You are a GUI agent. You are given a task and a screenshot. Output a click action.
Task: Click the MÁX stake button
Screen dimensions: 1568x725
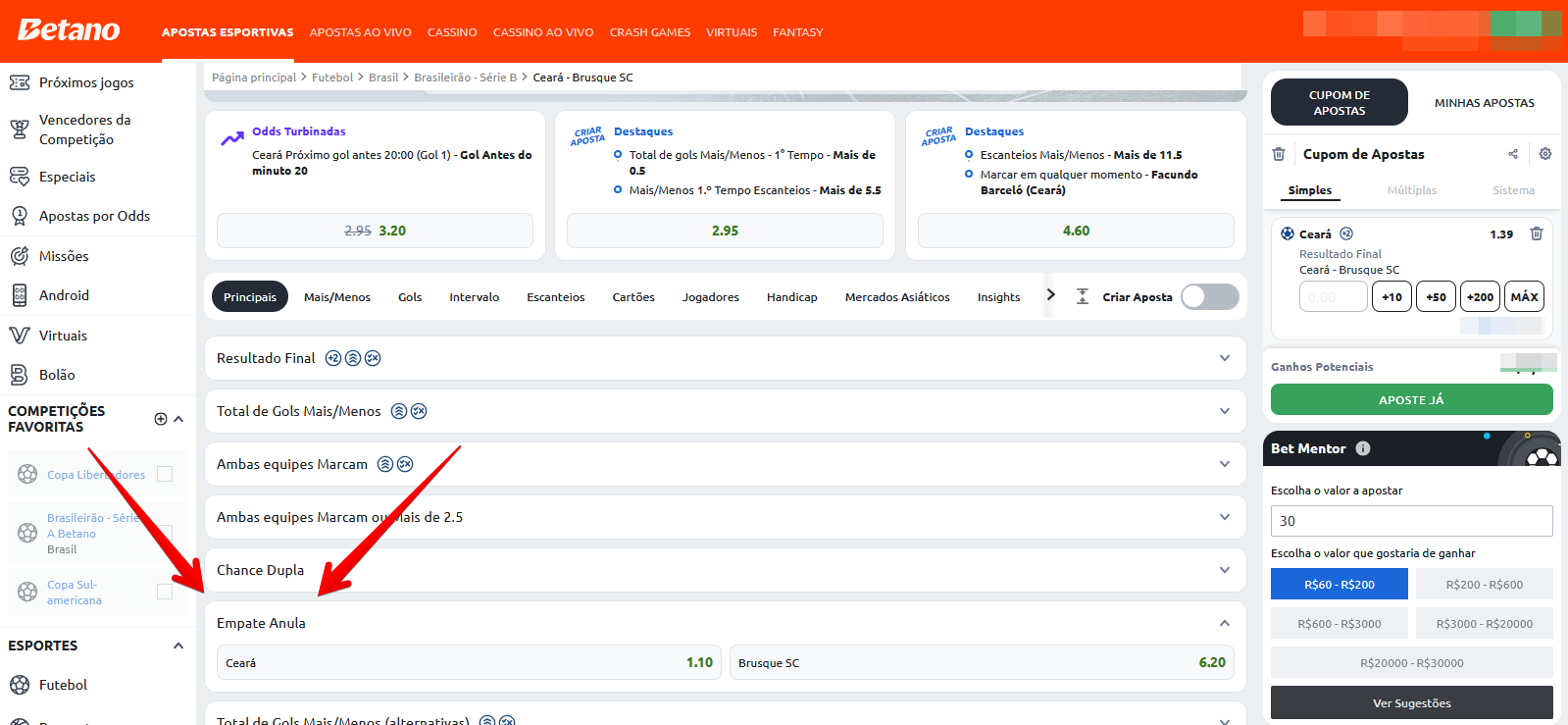[x=1525, y=296]
